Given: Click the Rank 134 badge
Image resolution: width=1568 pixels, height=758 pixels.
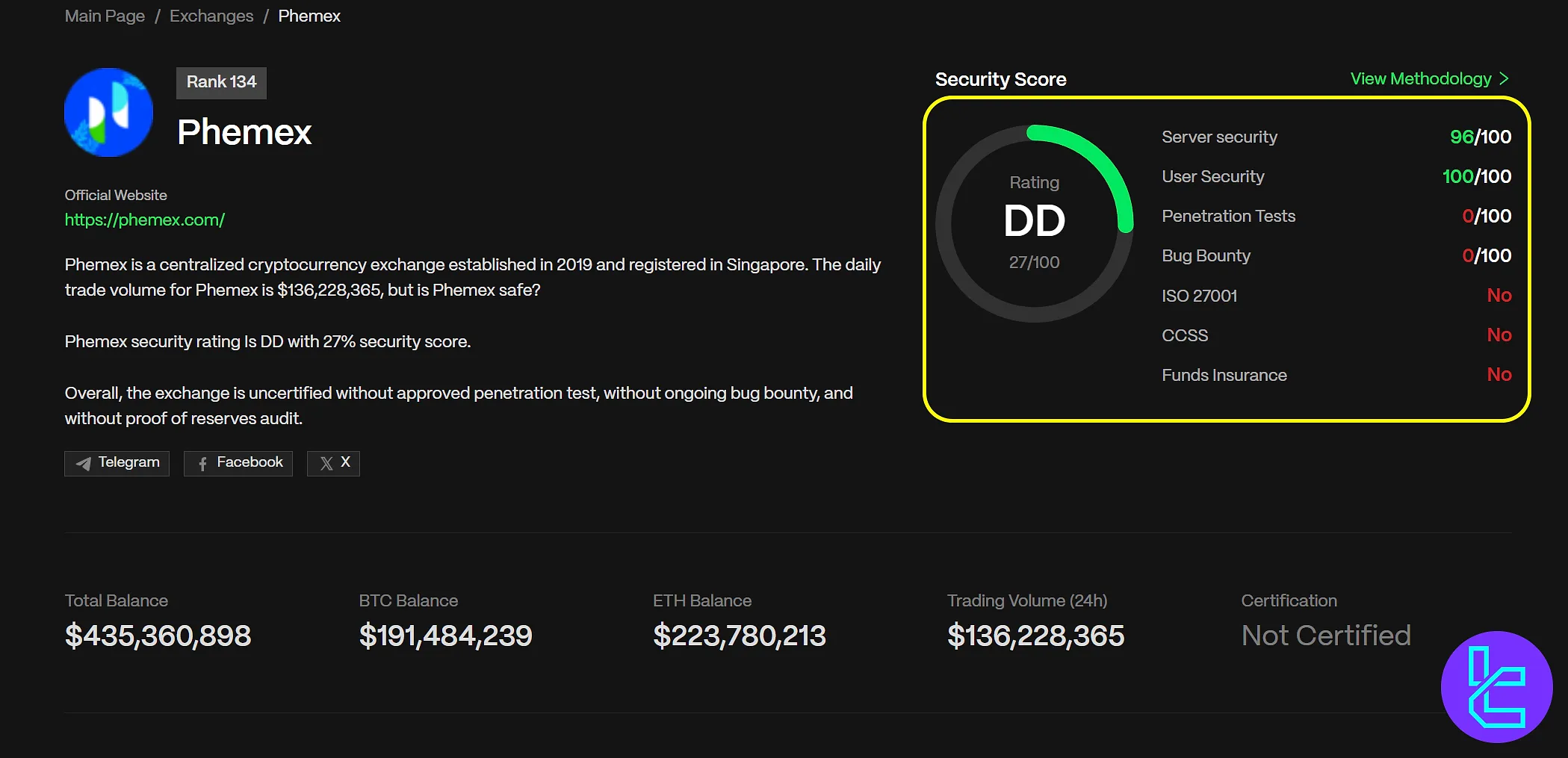Looking at the screenshot, I should pyautogui.click(x=221, y=82).
